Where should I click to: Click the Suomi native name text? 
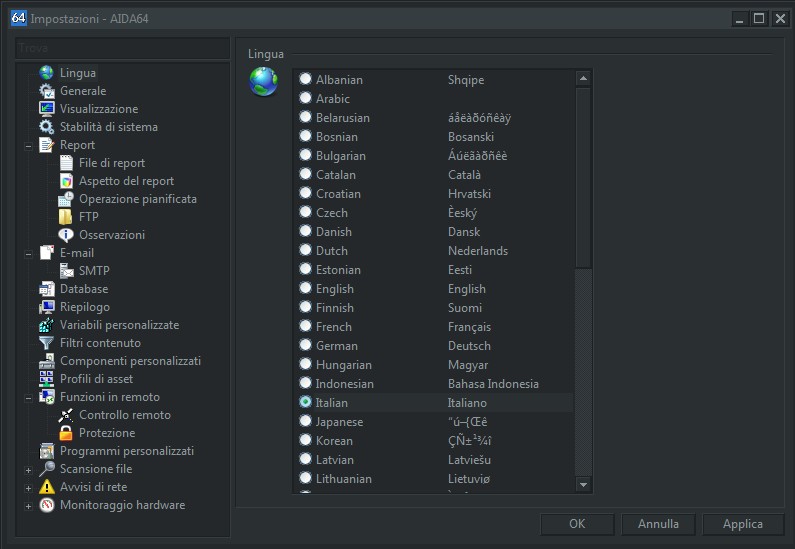tap(465, 308)
